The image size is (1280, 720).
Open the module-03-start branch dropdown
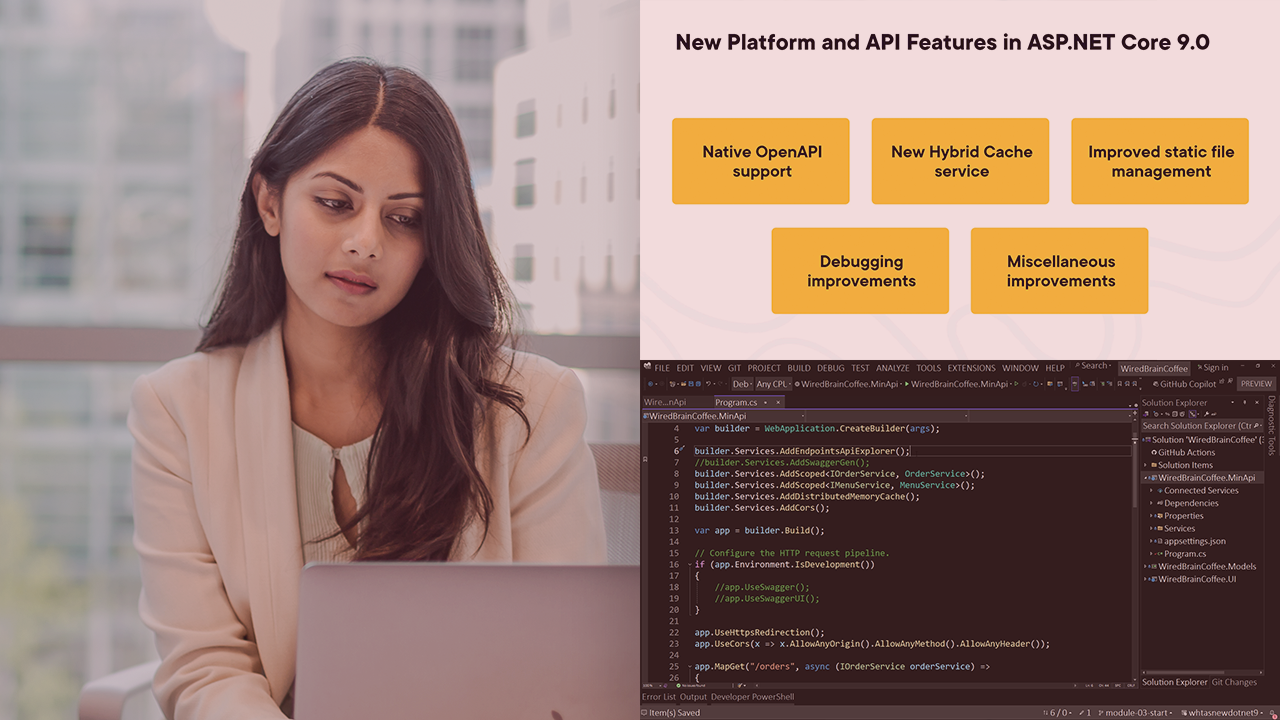tap(1137, 713)
